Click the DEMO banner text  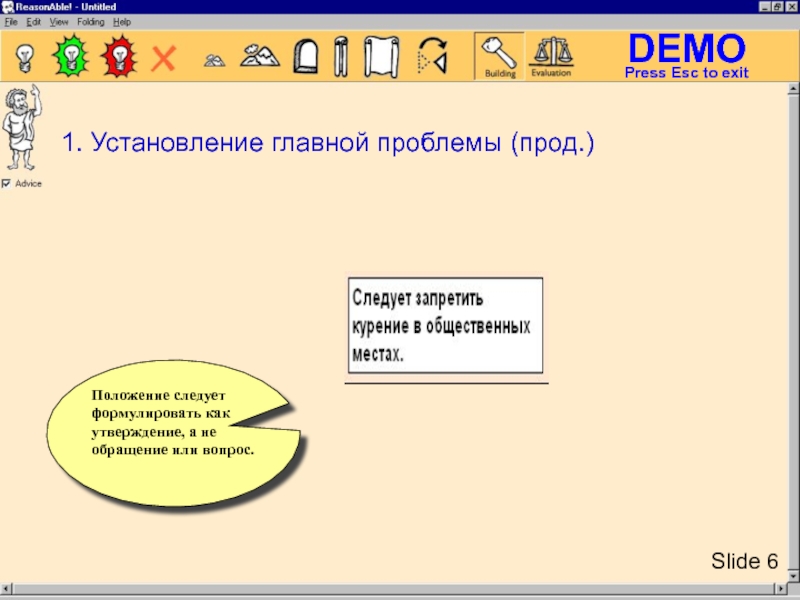(687, 48)
